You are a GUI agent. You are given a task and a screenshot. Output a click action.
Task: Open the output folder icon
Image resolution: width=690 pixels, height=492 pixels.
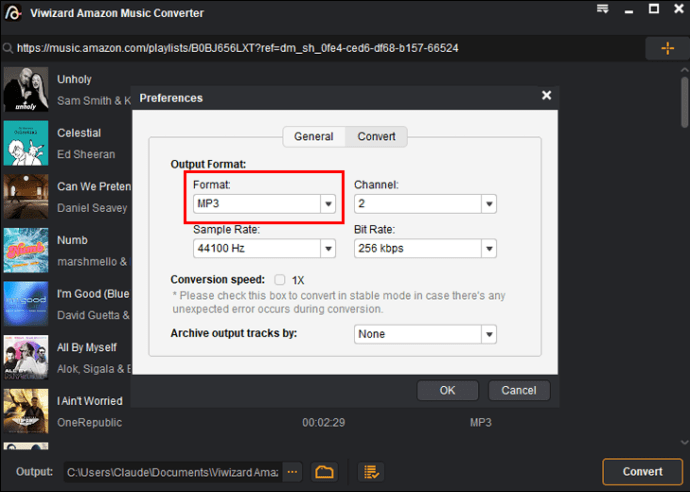[x=324, y=472]
